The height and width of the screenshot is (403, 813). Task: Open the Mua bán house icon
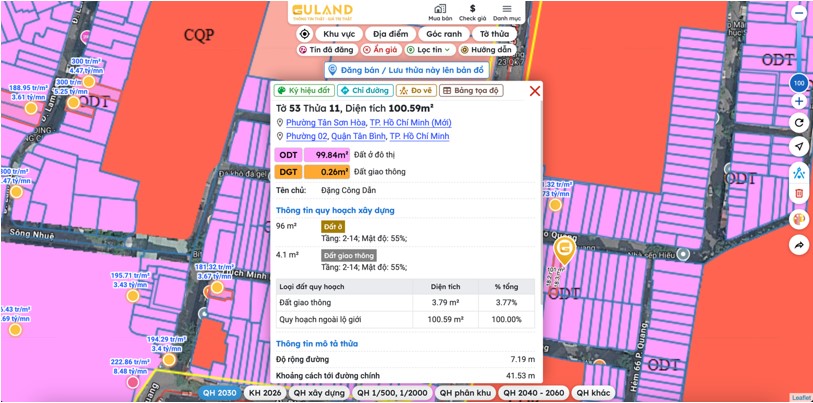pyautogui.click(x=440, y=12)
